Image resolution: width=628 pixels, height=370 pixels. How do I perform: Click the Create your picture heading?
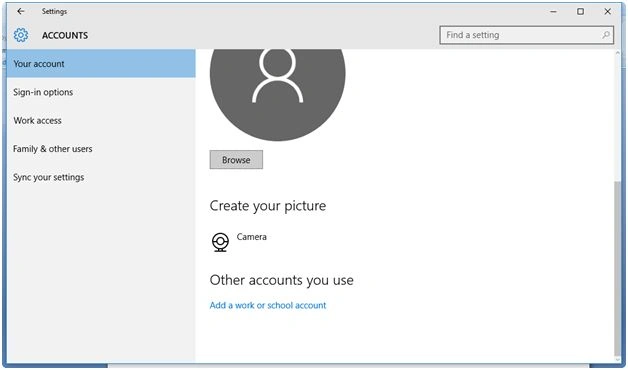pyautogui.click(x=268, y=206)
